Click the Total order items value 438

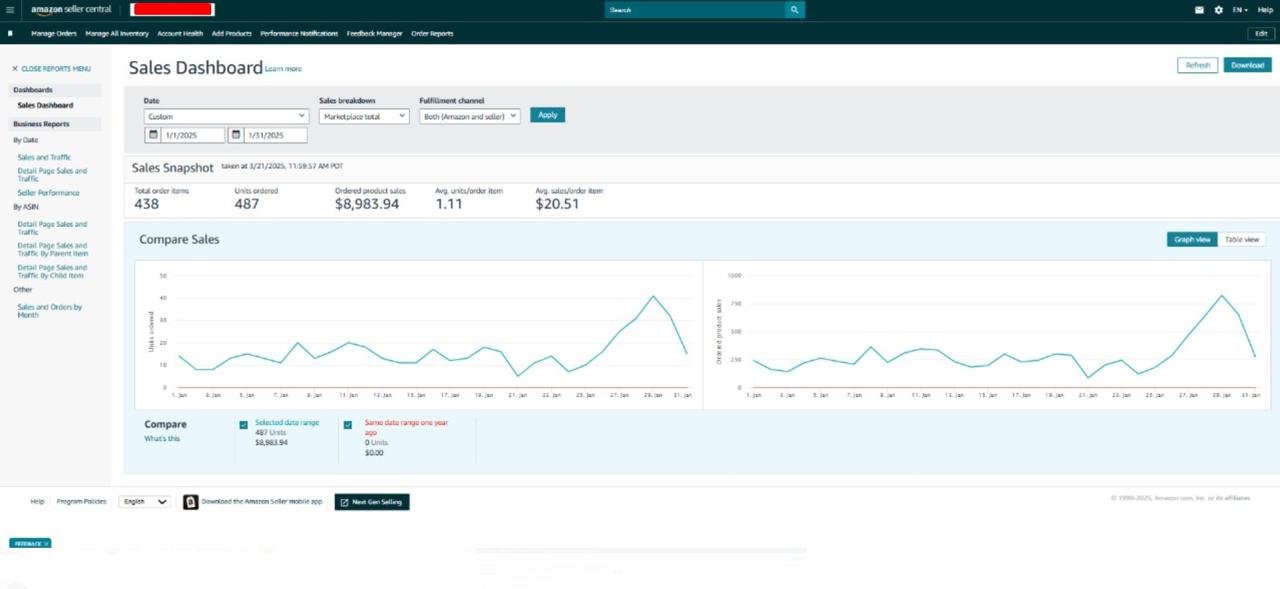[147, 204]
